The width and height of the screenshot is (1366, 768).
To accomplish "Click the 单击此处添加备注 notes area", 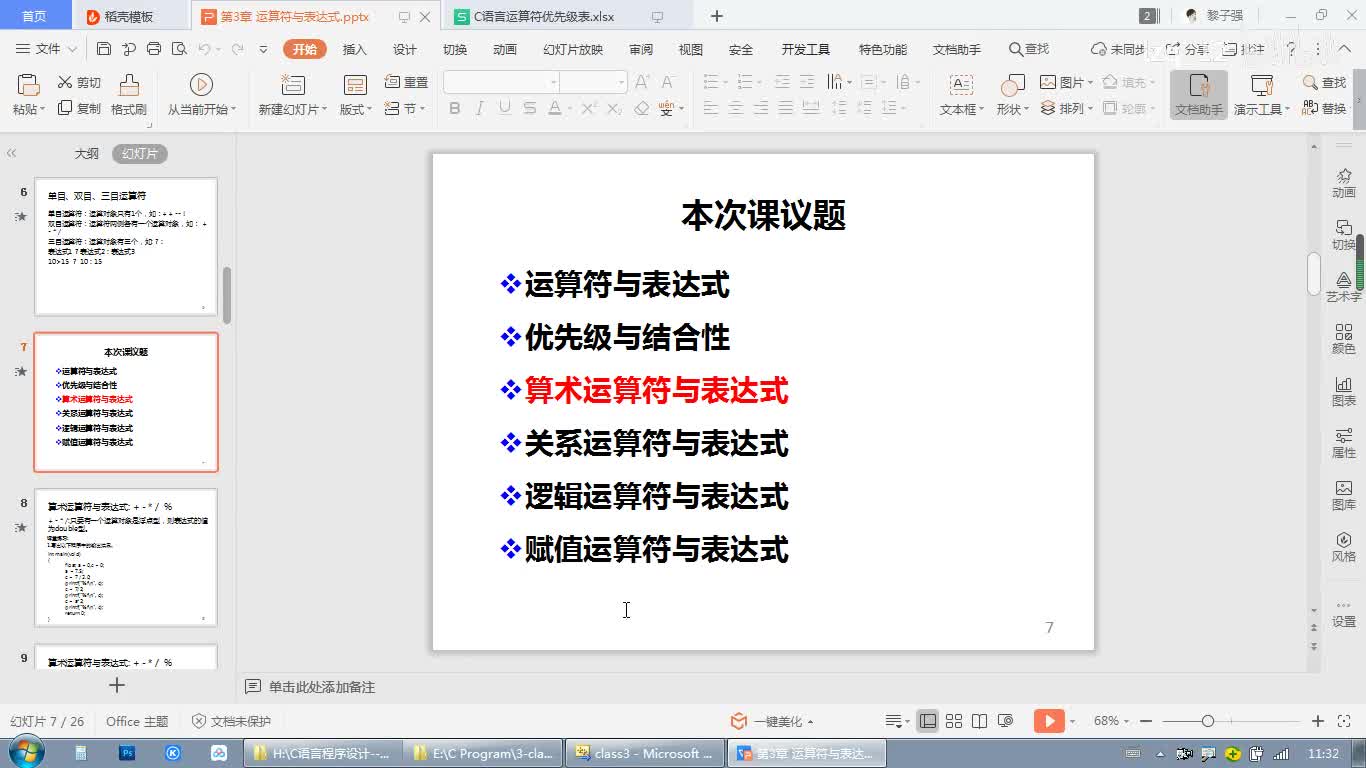I will point(322,687).
